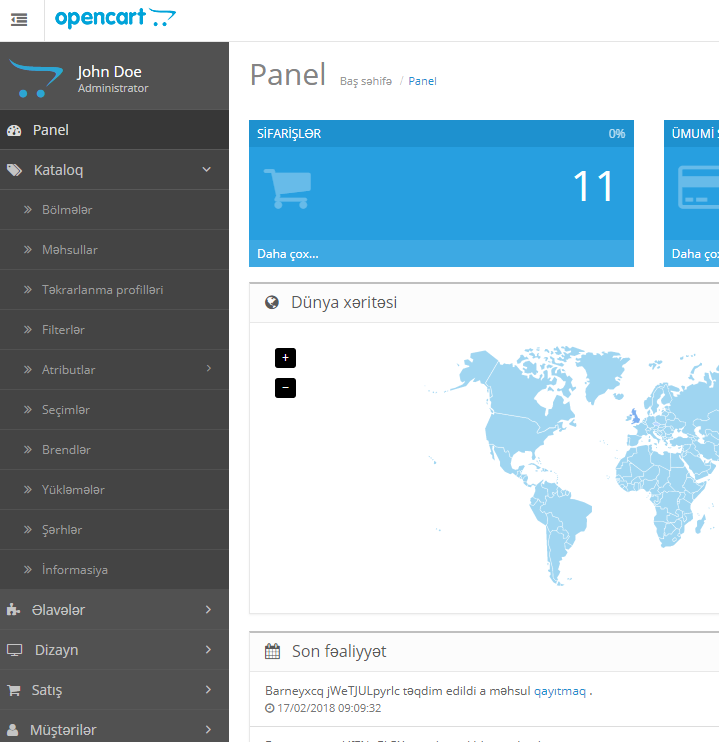Click the Son fəaliyyət panel heading
The image size is (719, 742).
click(339, 652)
